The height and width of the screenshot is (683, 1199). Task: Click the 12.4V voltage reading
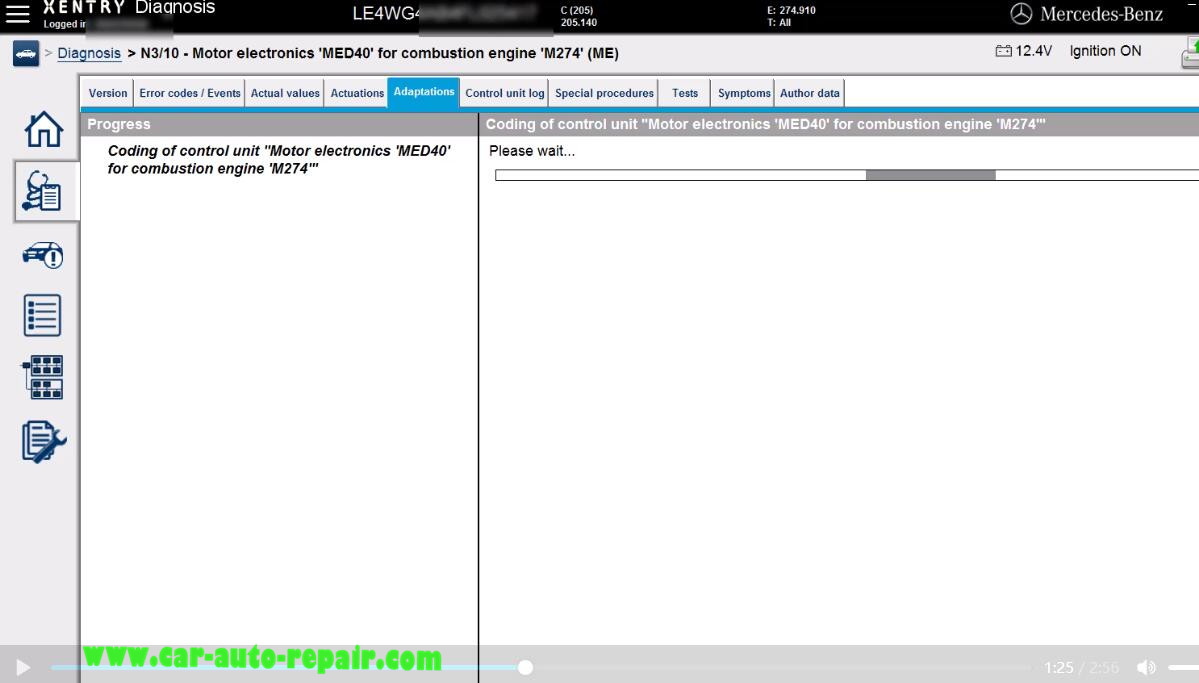(1034, 51)
